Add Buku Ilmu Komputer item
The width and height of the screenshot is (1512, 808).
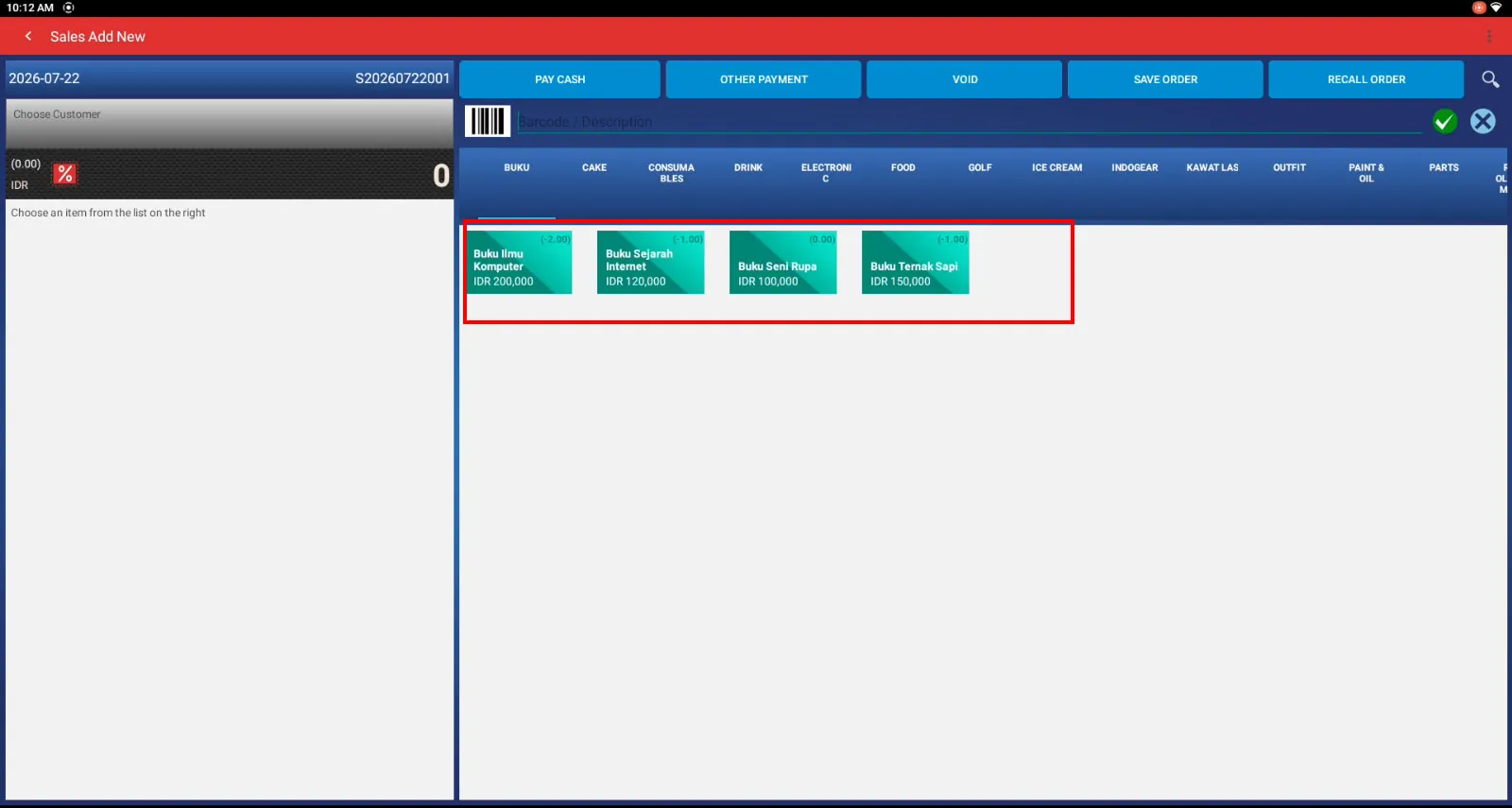(519, 263)
